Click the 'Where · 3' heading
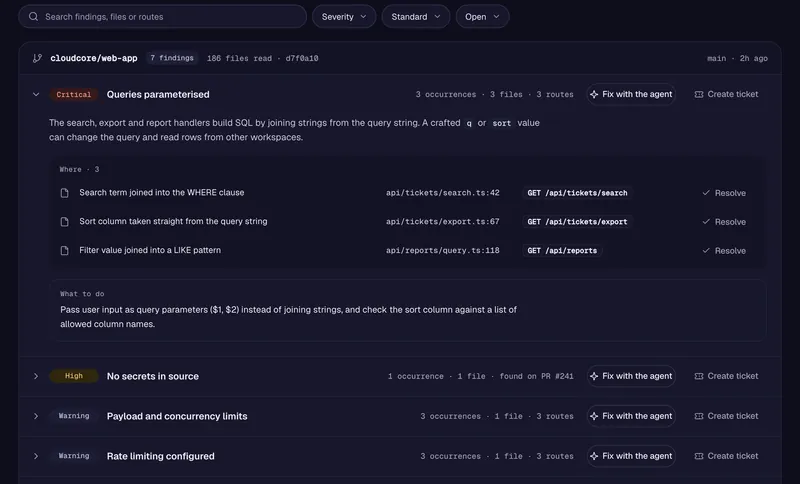The height and width of the screenshot is (484, 800). [x=79, y=169]
